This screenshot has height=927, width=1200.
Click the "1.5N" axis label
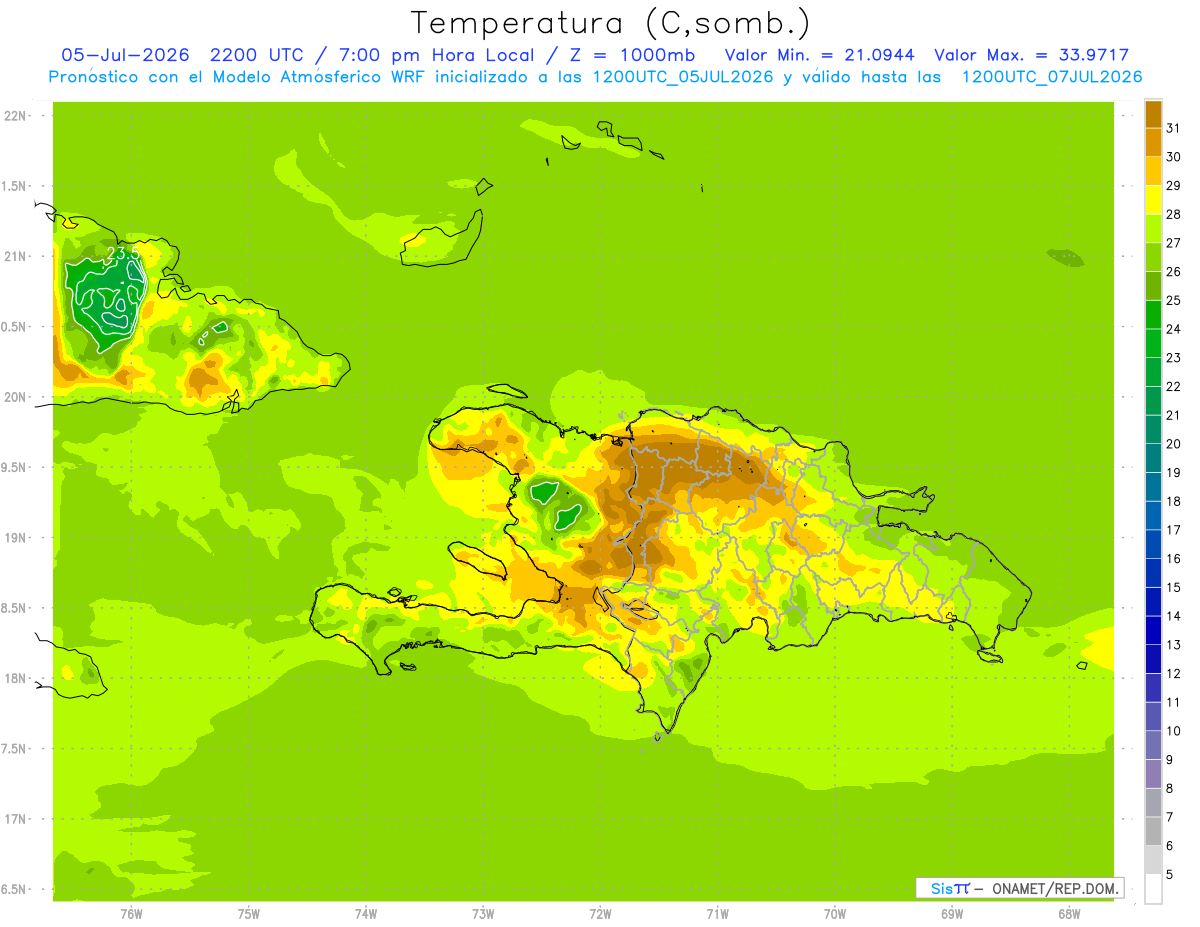tap(15, 186)
